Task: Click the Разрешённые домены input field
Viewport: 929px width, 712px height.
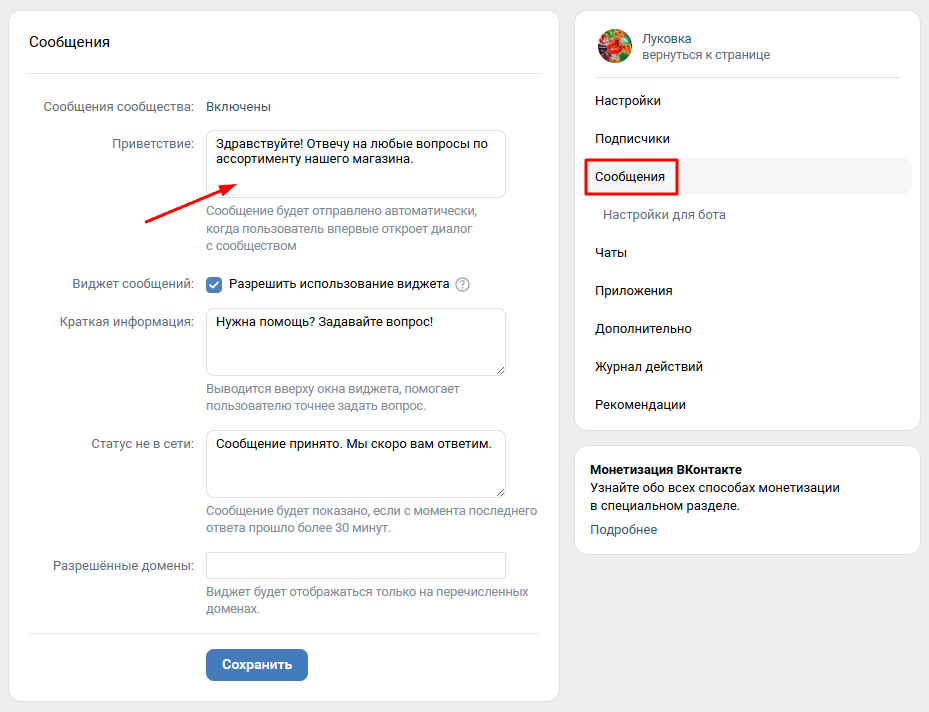Action: 356,565
